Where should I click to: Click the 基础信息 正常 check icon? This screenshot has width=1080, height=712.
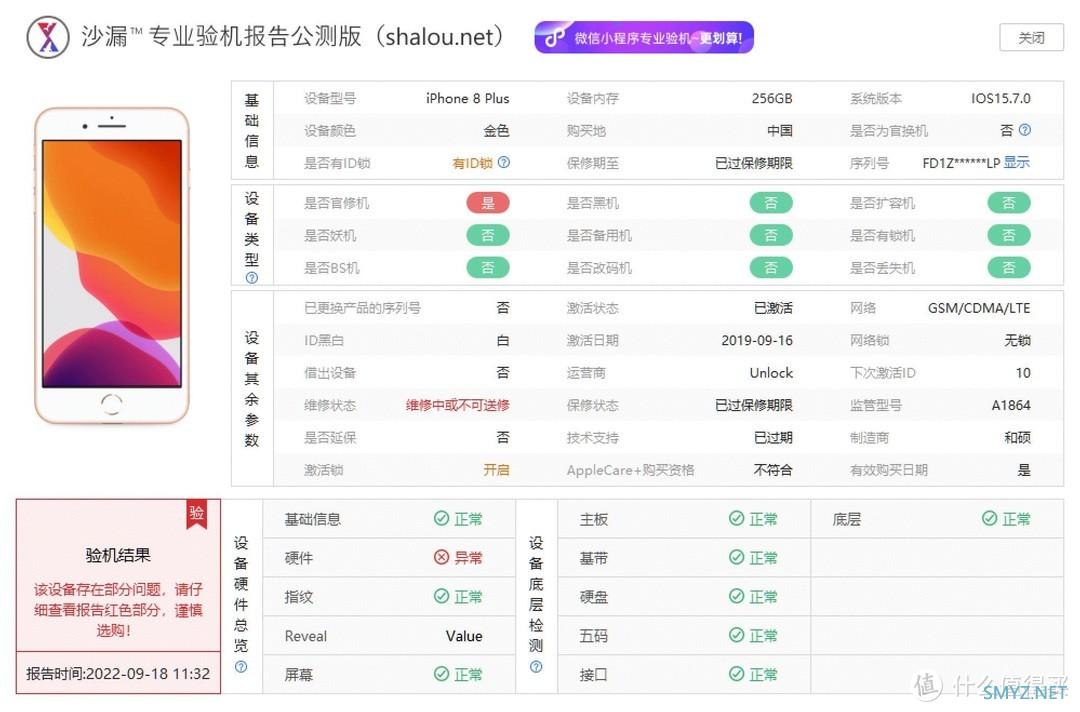point(442,519)
